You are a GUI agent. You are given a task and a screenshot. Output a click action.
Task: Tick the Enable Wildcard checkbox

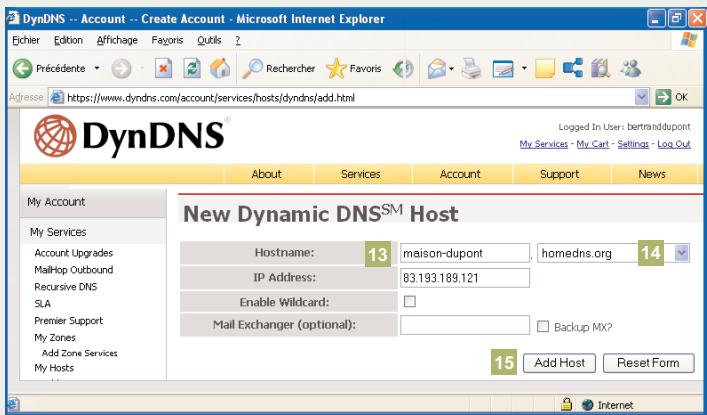[409, 301]
